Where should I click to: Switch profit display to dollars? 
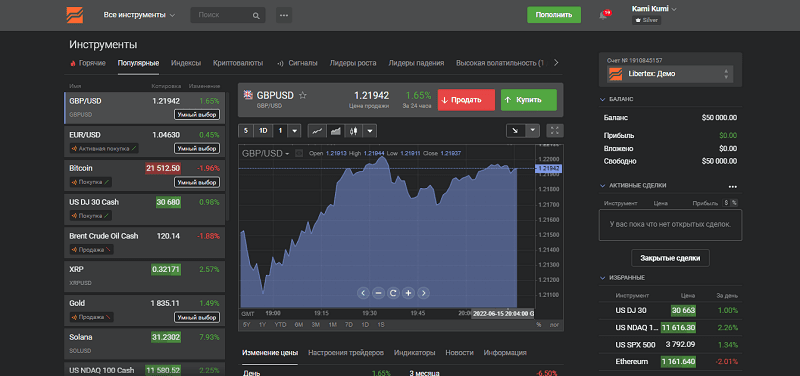click(727, 203)
